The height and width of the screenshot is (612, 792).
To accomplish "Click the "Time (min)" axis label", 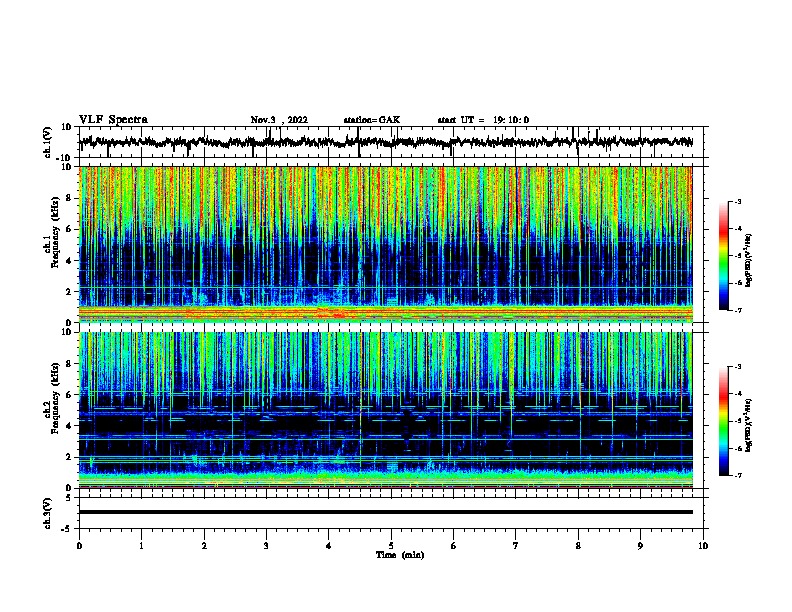I will (x=400, y=555).
